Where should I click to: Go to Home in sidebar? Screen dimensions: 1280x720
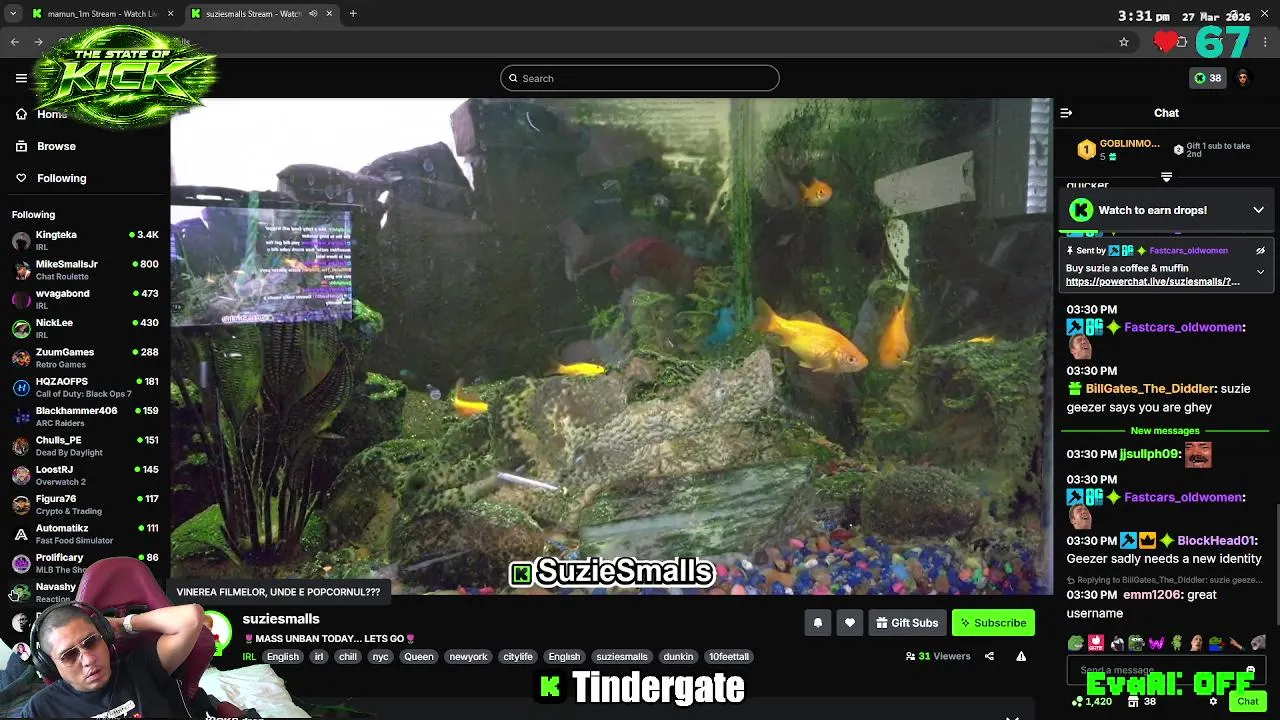(52, 114)
